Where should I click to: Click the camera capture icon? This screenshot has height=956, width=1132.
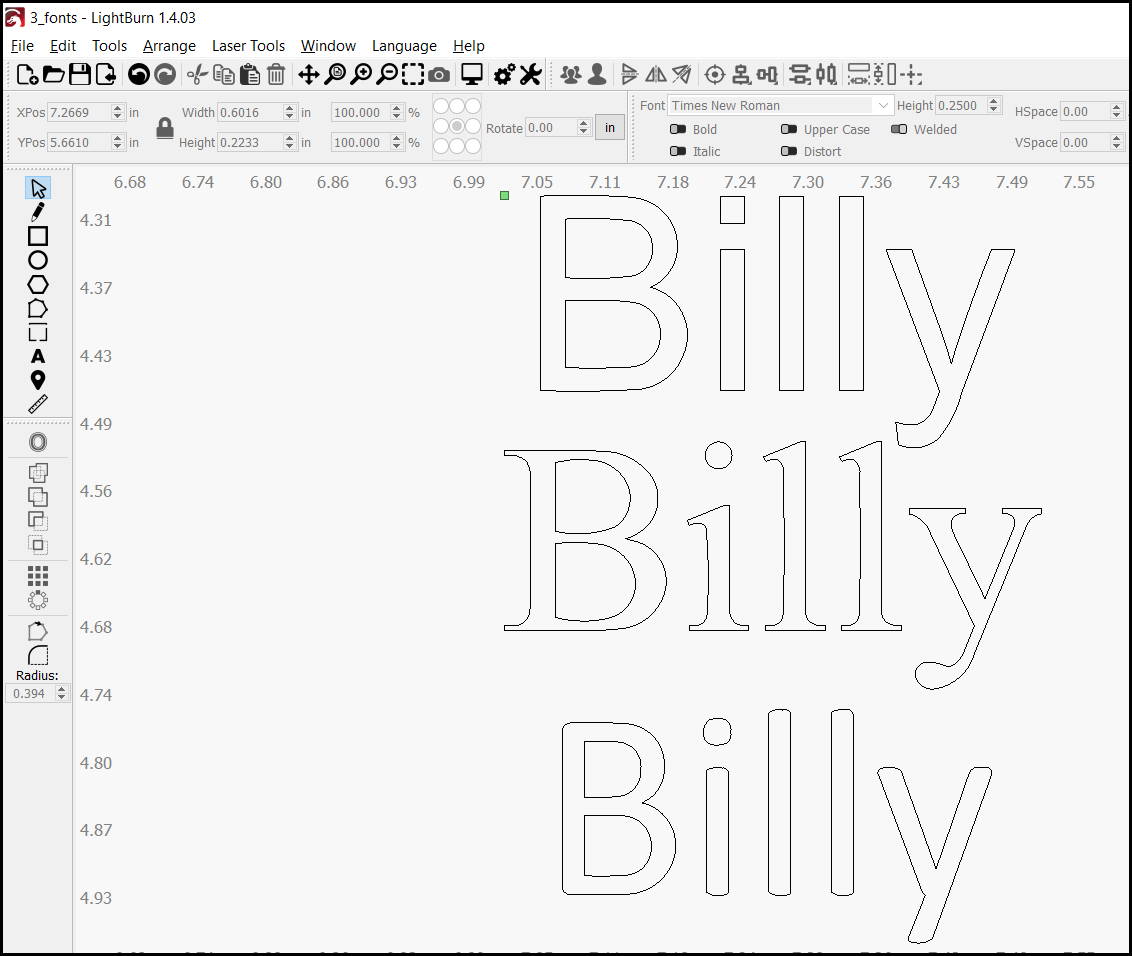(x=439, y=74)
